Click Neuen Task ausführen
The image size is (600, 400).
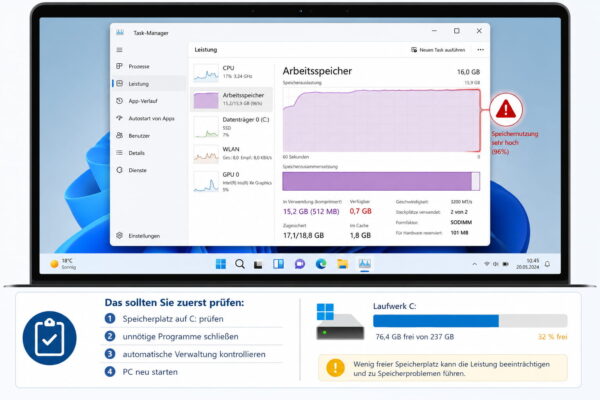click(x=438, y=50)
